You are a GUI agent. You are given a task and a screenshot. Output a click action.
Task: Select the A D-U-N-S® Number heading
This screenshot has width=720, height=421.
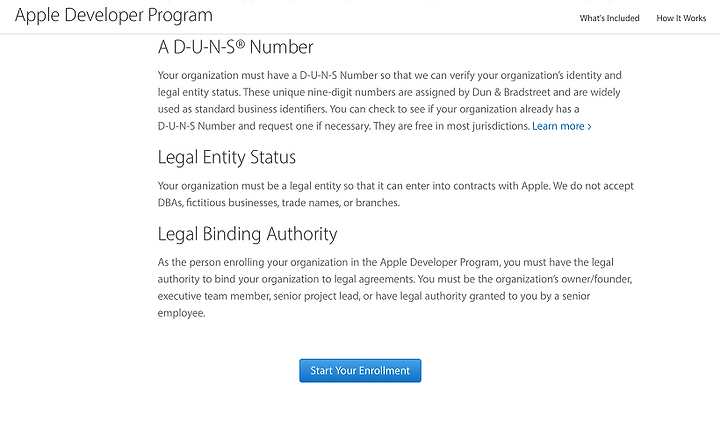(x=236, y=47)
